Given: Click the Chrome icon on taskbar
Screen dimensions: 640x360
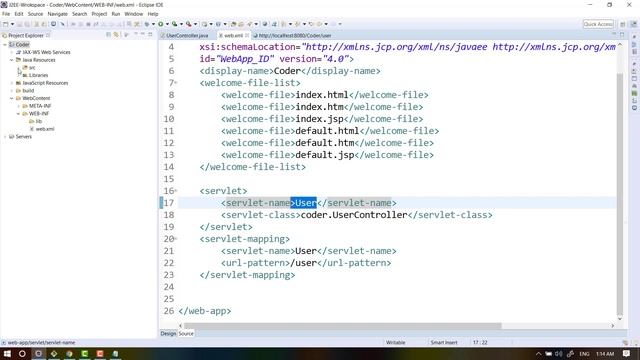Looking at the screenshot, I should point(69,354).
